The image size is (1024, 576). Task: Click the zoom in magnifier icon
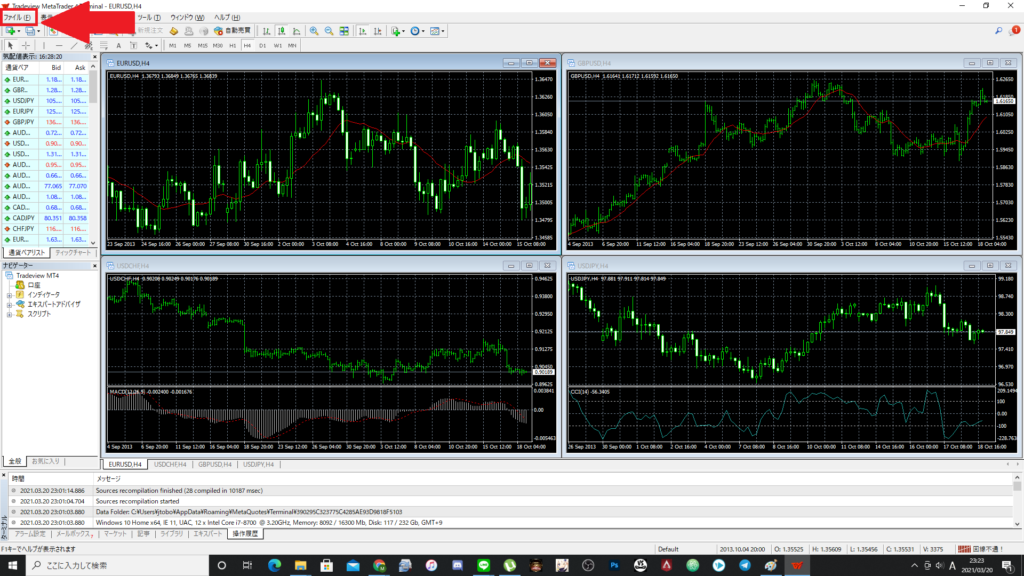coord(314,31)
